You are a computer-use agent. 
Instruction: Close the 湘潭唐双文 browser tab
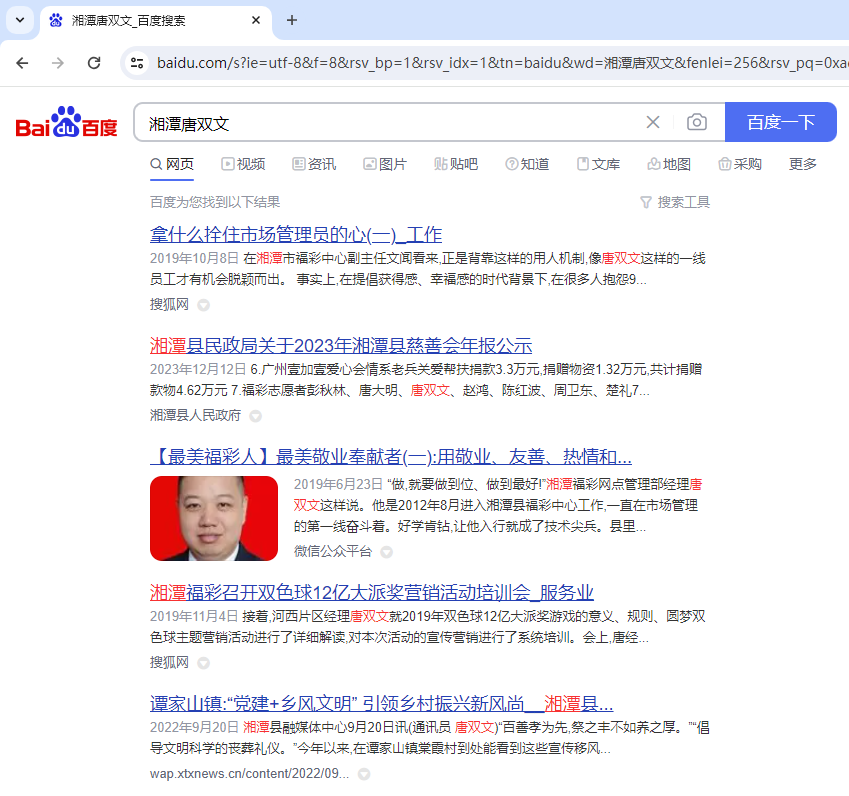[257, 20]
